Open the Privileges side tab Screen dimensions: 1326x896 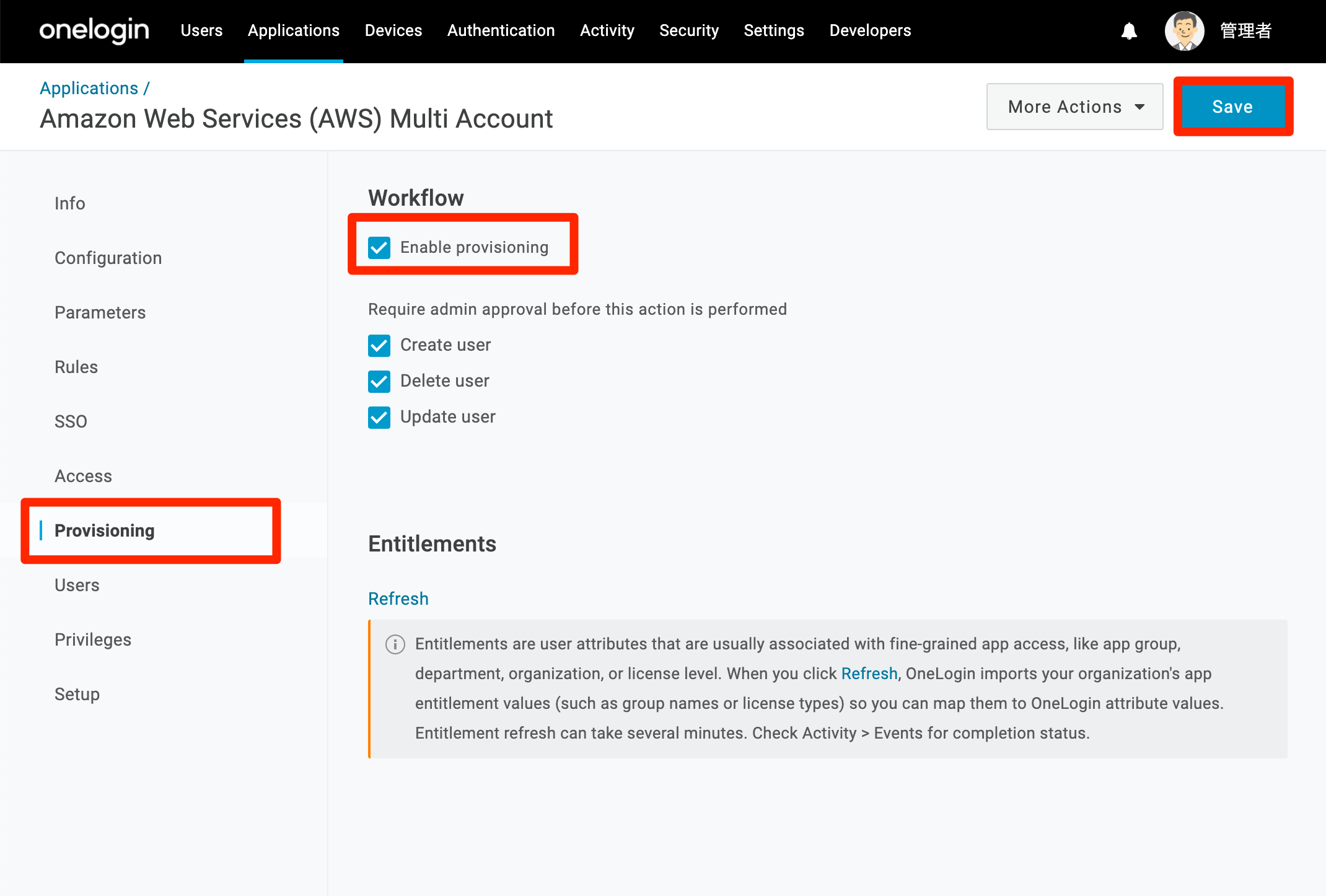[x=93, y=639]
